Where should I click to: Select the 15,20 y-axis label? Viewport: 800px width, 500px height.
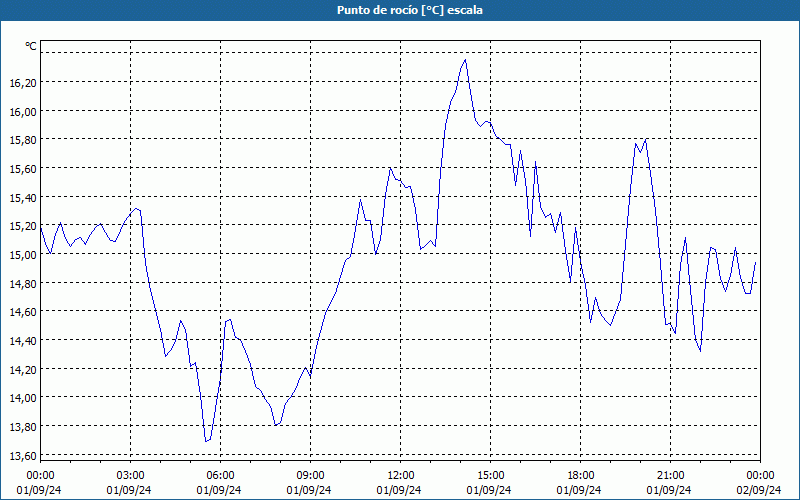click(x=23, y=226)
